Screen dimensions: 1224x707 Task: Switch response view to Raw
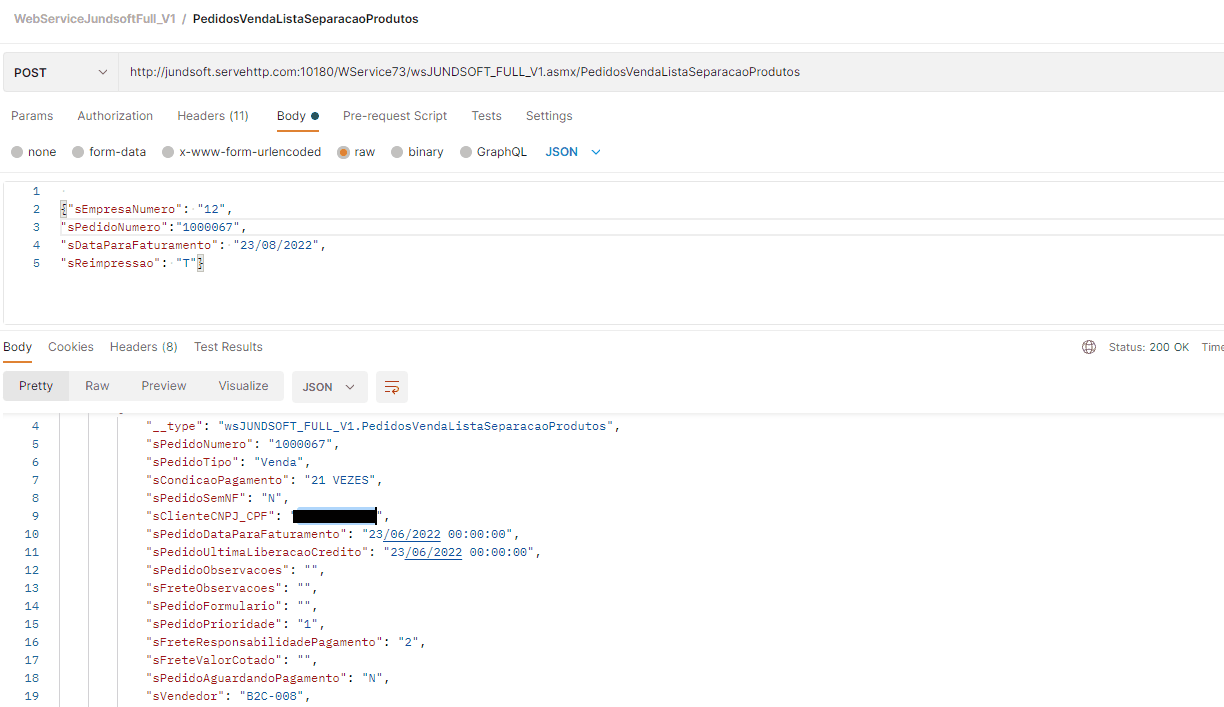97,386
